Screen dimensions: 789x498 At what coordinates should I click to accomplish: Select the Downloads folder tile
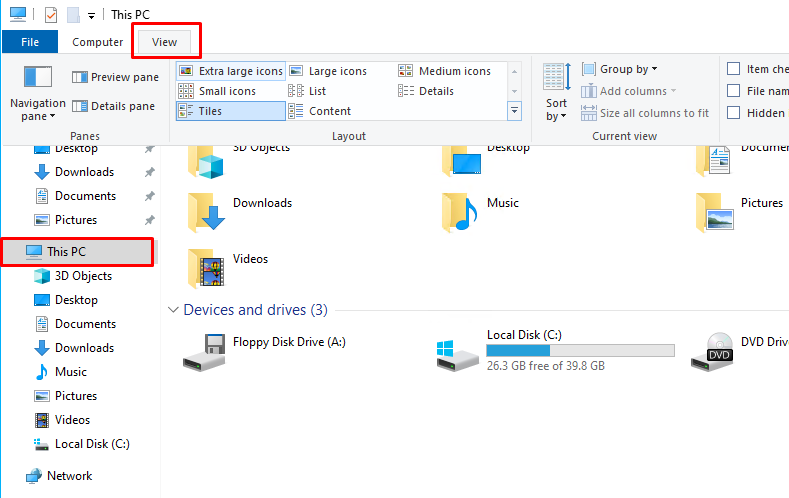point(240,212)
